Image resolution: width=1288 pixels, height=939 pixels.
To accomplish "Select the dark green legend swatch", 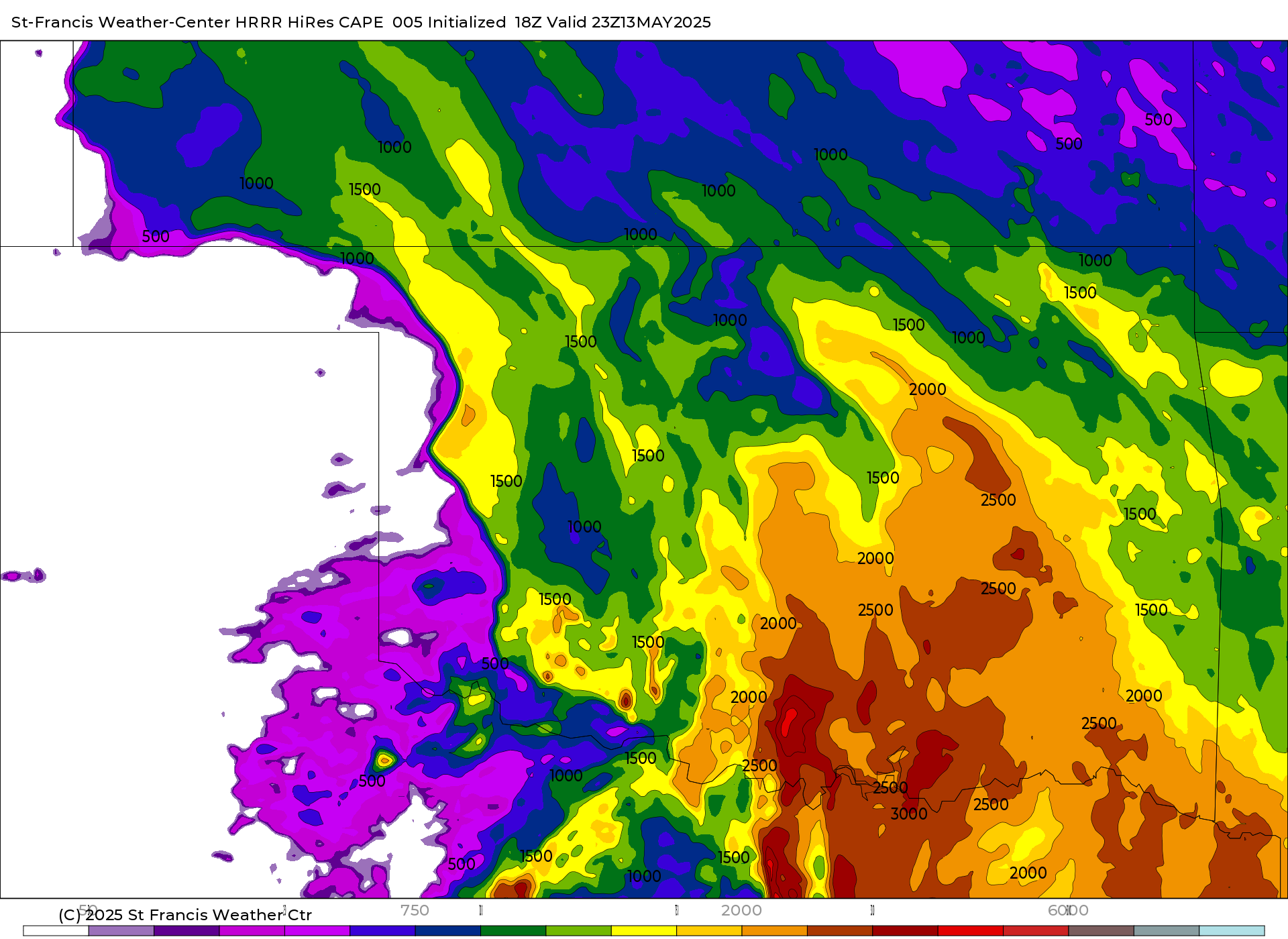I will pyautogui.click(x=513, y=931).
